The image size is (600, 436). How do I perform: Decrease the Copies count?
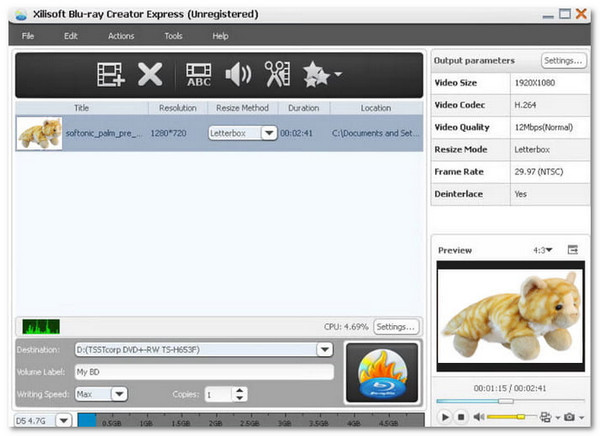pyautogui.click(x=240, y=398)
